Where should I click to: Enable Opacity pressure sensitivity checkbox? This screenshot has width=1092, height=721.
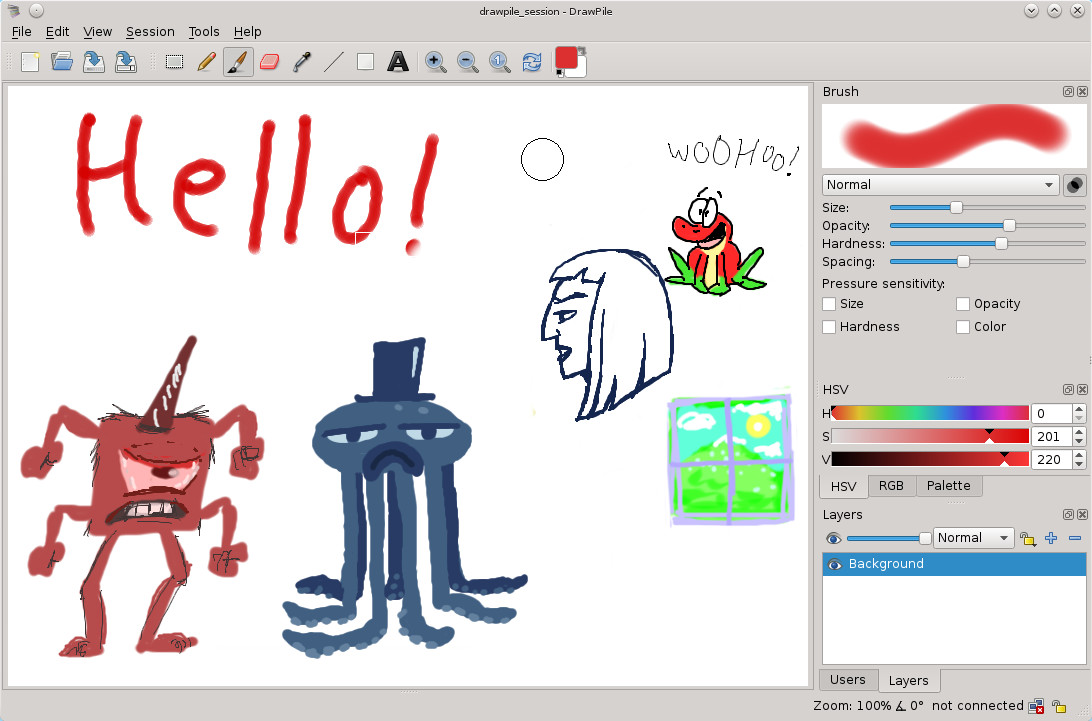tap(962, 304)
